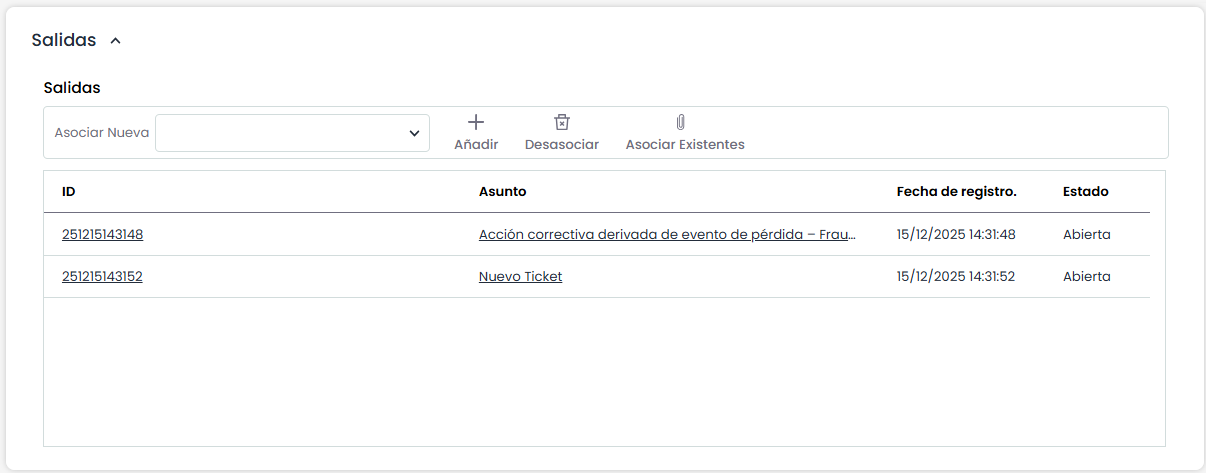Open the Acción correctiva derivada subject link

click(x=667, y=235)
